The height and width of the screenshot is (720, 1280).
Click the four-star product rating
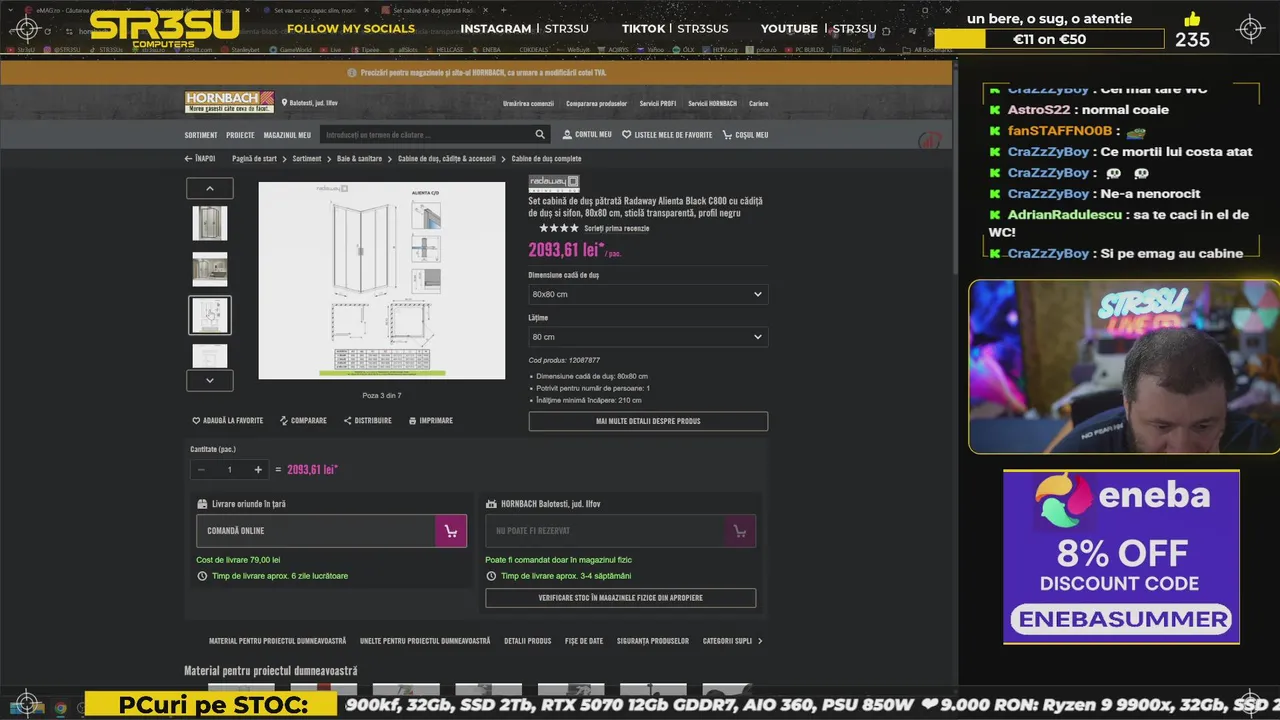(559, 228)
